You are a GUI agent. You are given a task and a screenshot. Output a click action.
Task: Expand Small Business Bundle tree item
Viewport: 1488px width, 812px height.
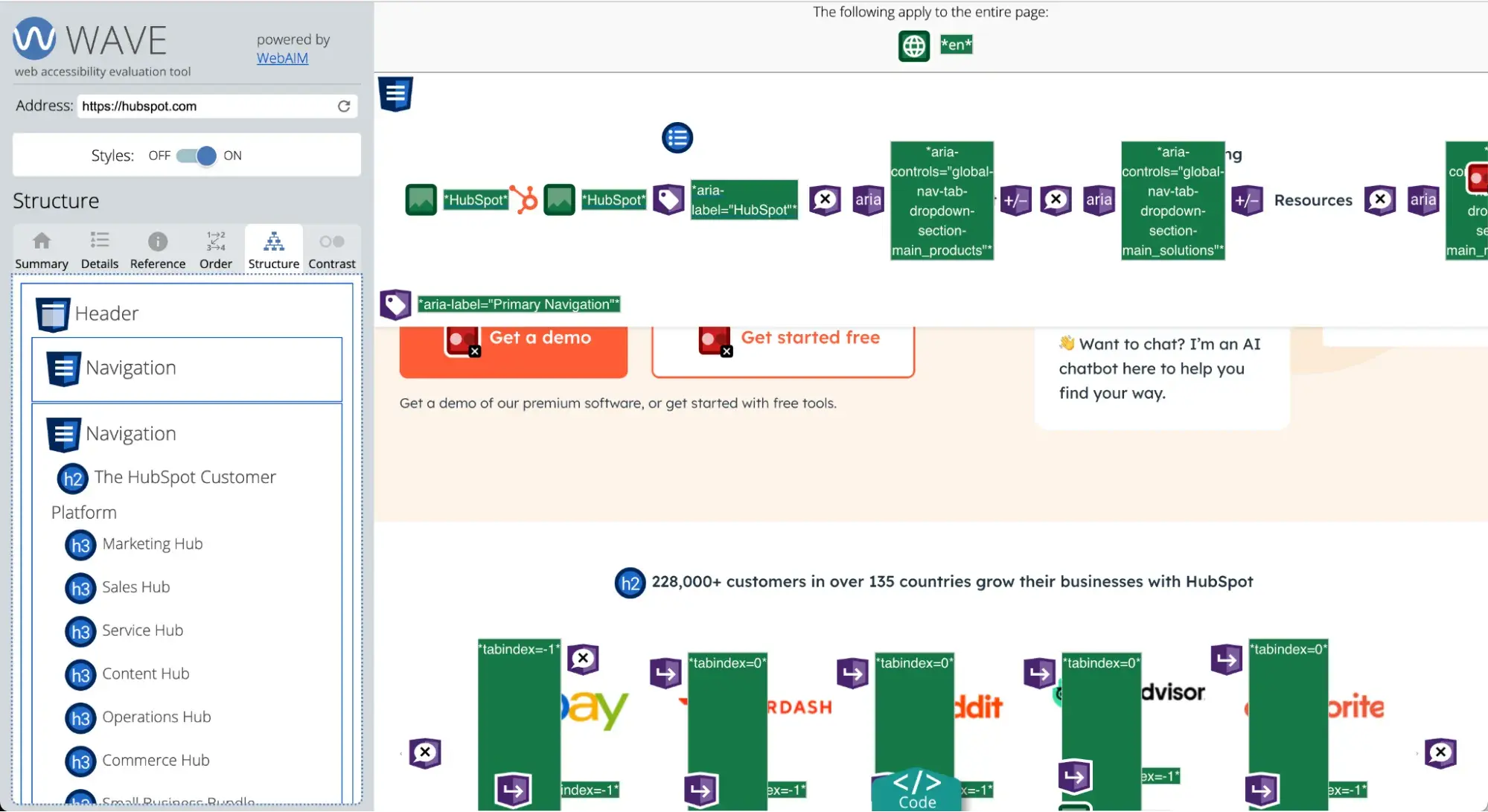coord(179,800)
